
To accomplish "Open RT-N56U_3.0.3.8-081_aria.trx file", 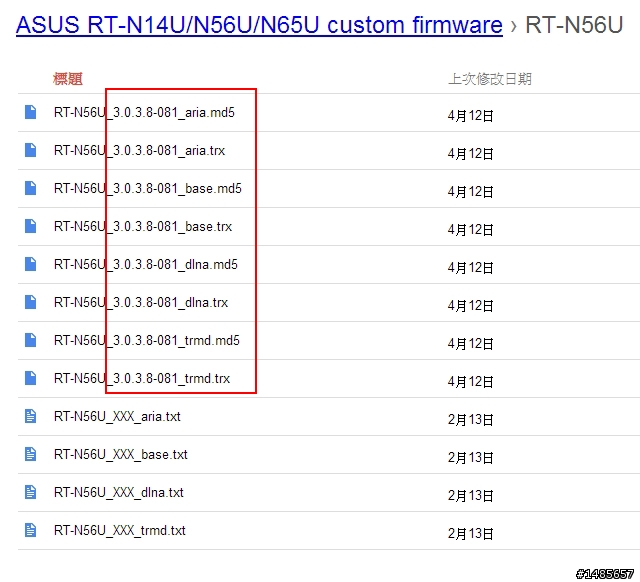I will (140, 151).
